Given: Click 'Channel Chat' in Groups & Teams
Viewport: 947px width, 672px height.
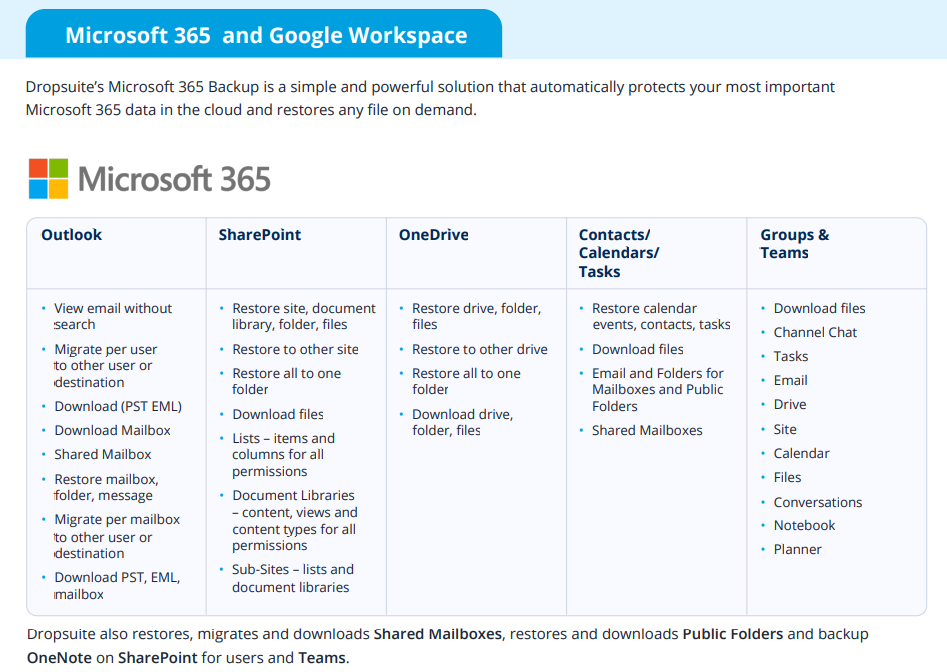Looking at the screenshot, I should point(815,333).
